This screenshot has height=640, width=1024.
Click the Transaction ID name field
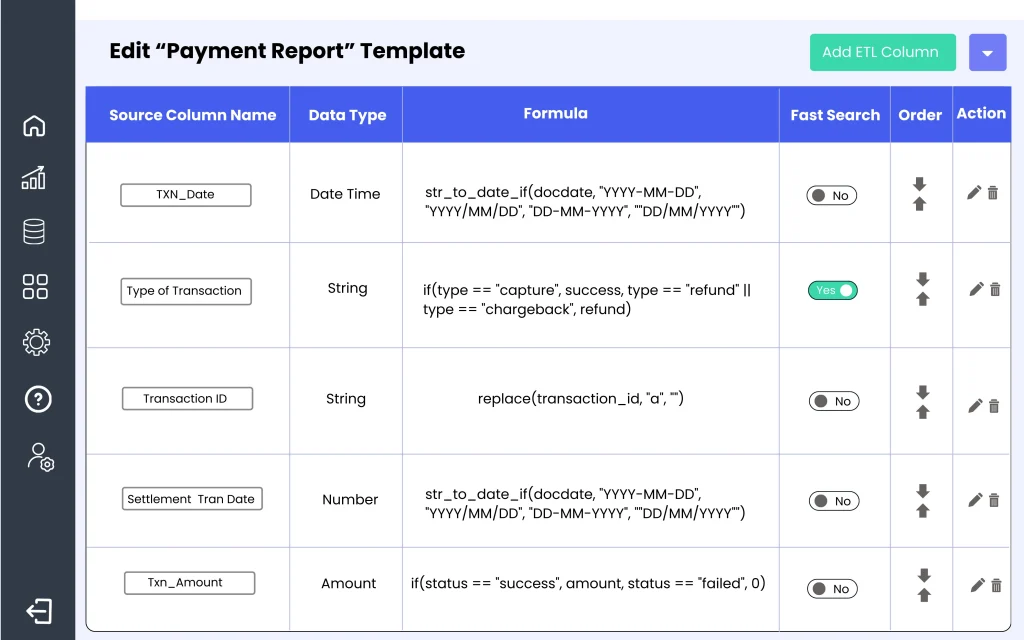(187, 398)
